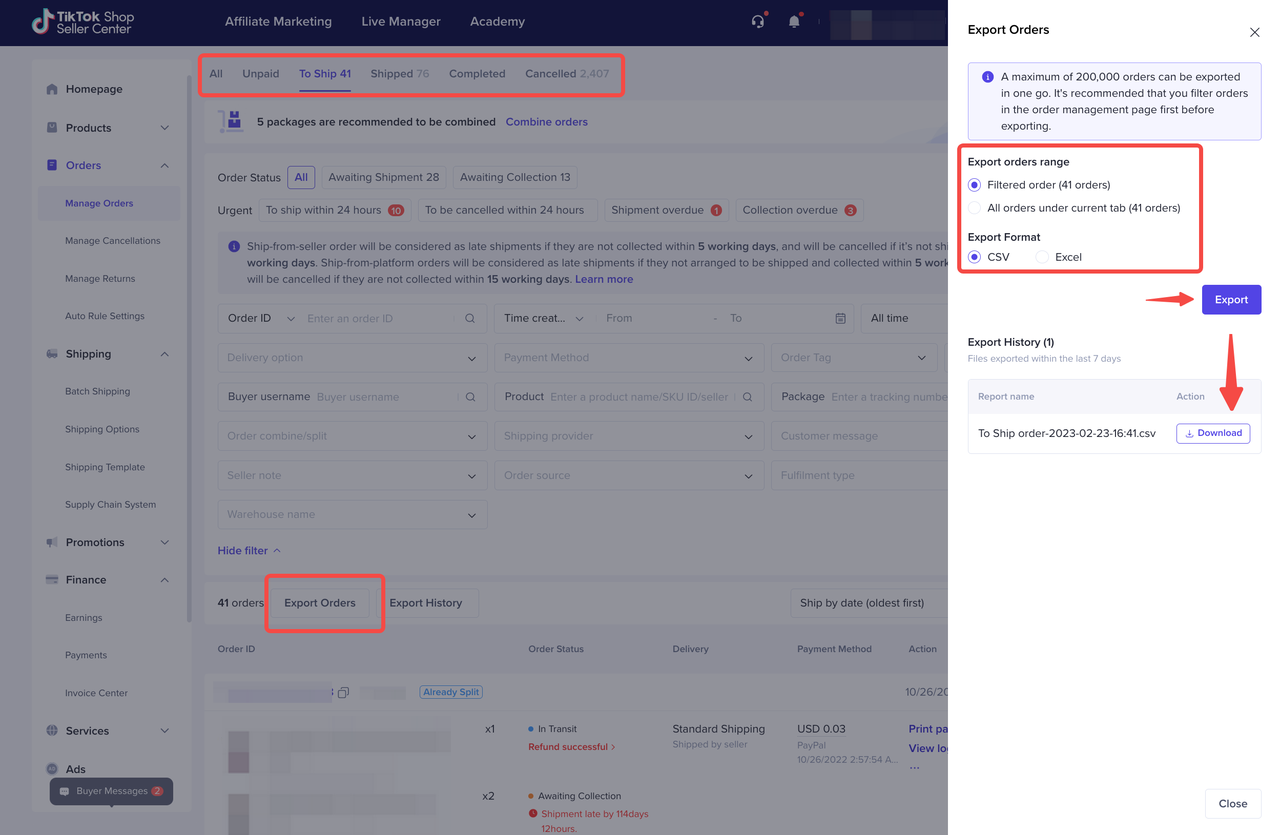Select the Filtered order radio button

[975, 185]
